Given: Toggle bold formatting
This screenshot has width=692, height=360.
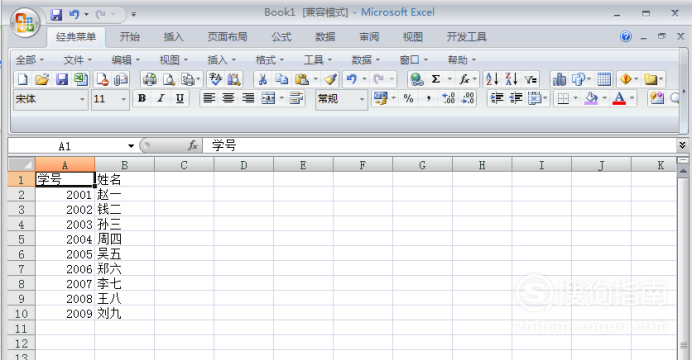Looking at the screenshot, I should point(142,98).
